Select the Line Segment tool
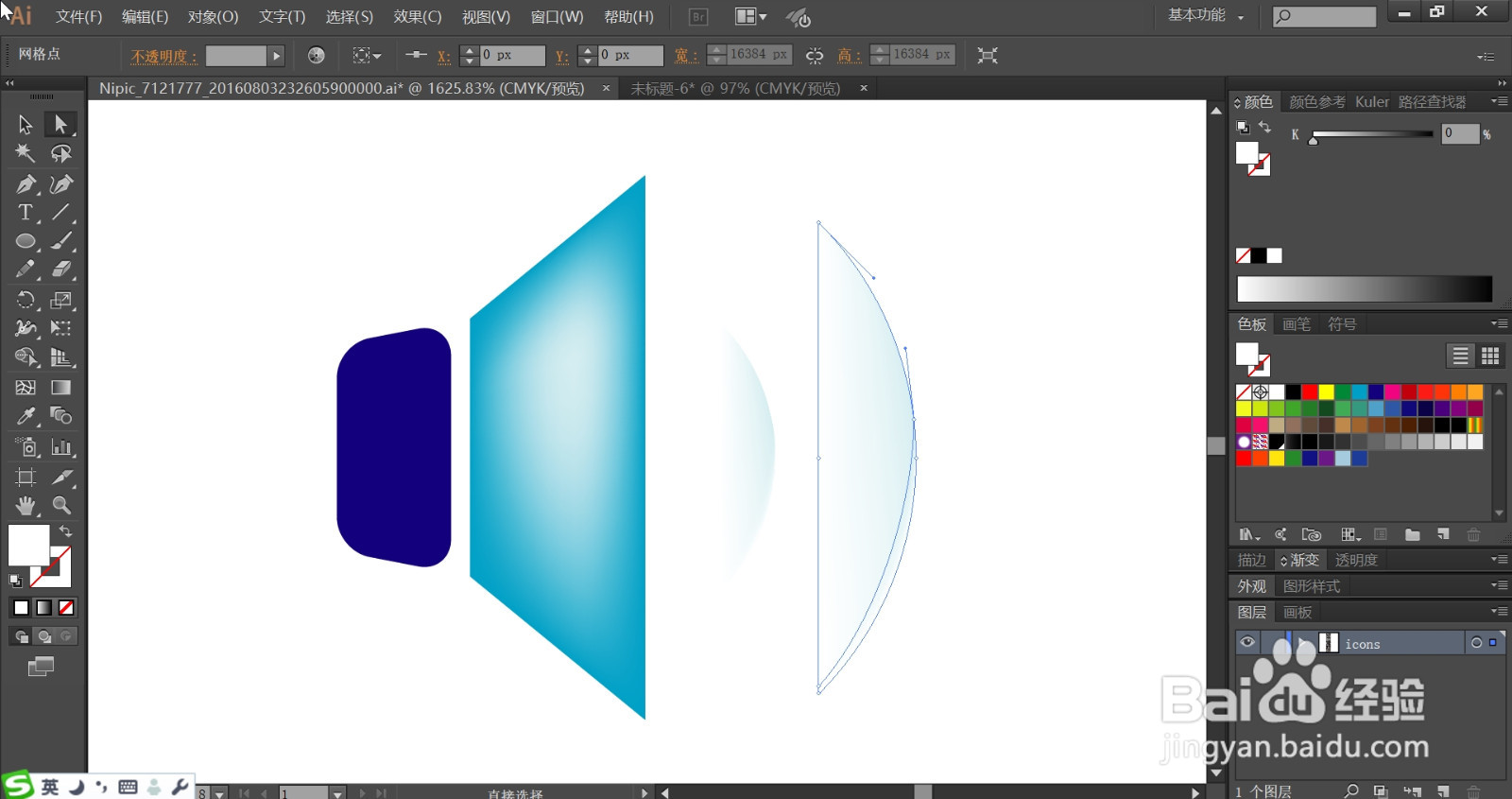The height and width of the screenshot is (799, 1512). [x=60, y=212]
